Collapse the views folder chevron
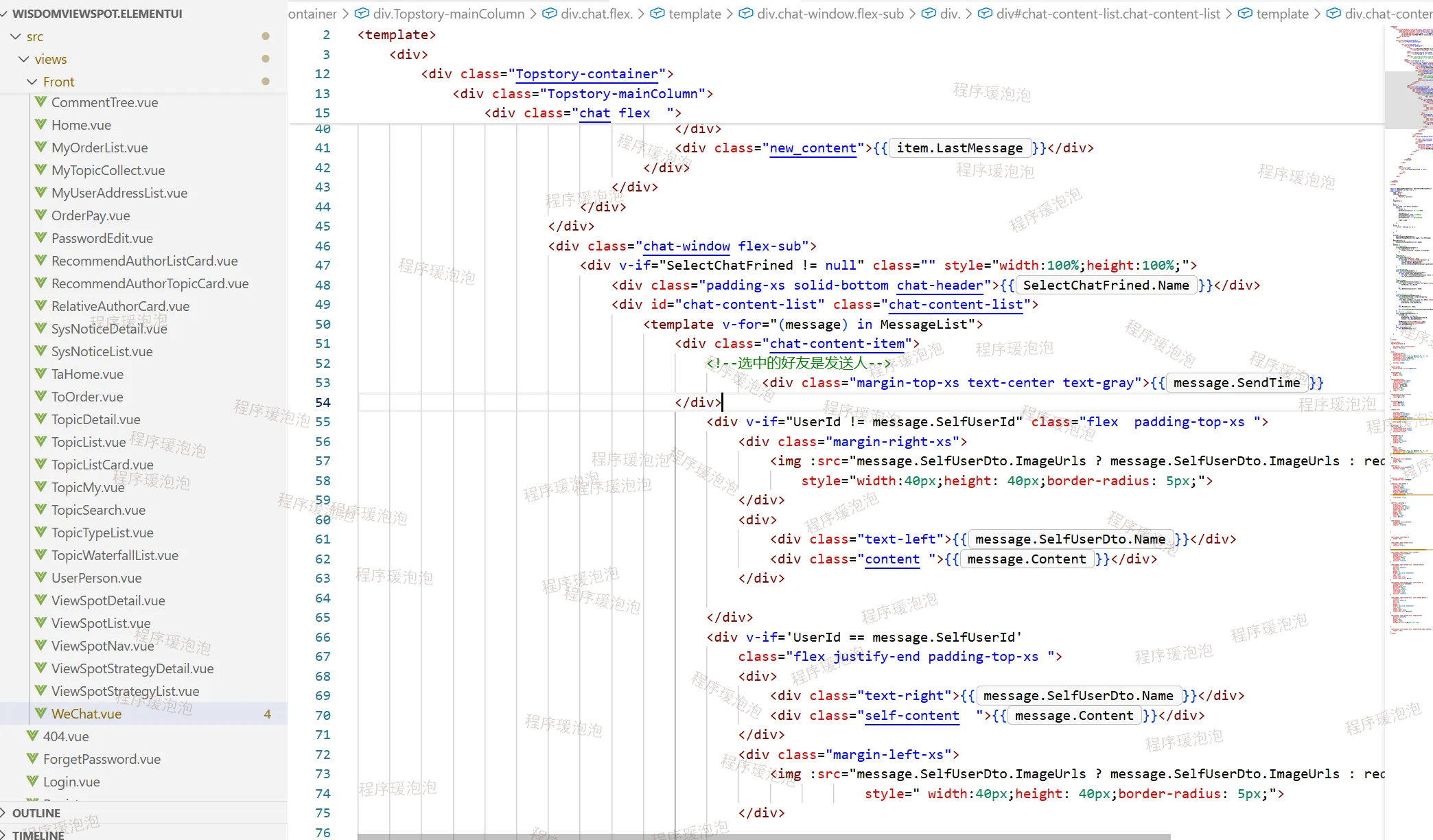The width and height of the screenshot is (1433, 840). (23, 59)
